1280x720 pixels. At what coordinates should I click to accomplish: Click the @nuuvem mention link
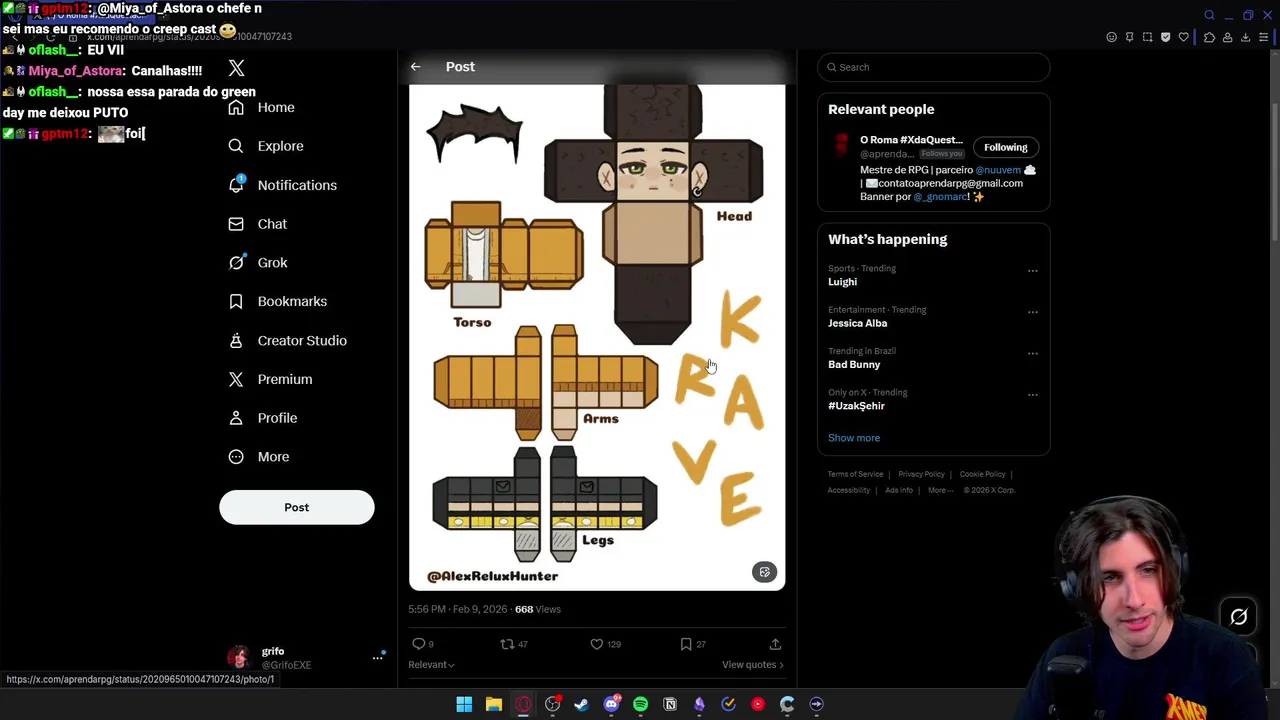[x=998, y=170]
